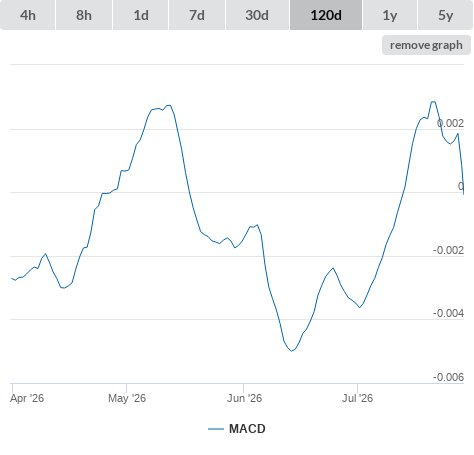Select the 4h time range tab
The image size is (474, 455).
(x=28, y=15)
